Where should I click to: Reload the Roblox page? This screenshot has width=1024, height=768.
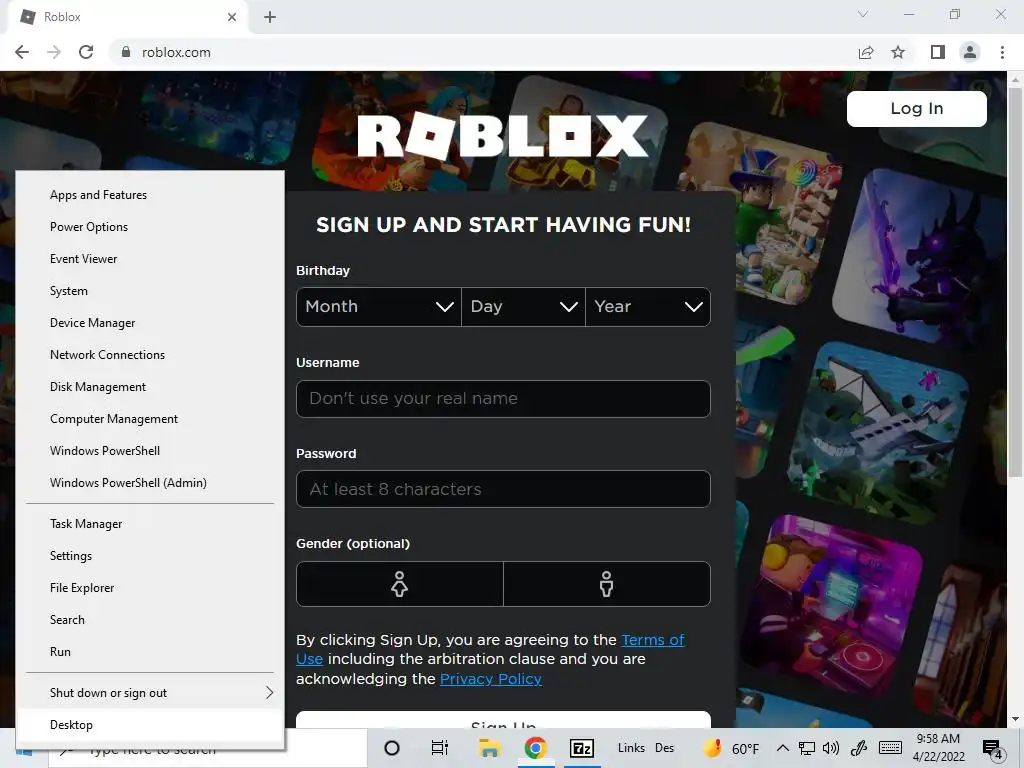pyautogui.click(x=86, y=52)
